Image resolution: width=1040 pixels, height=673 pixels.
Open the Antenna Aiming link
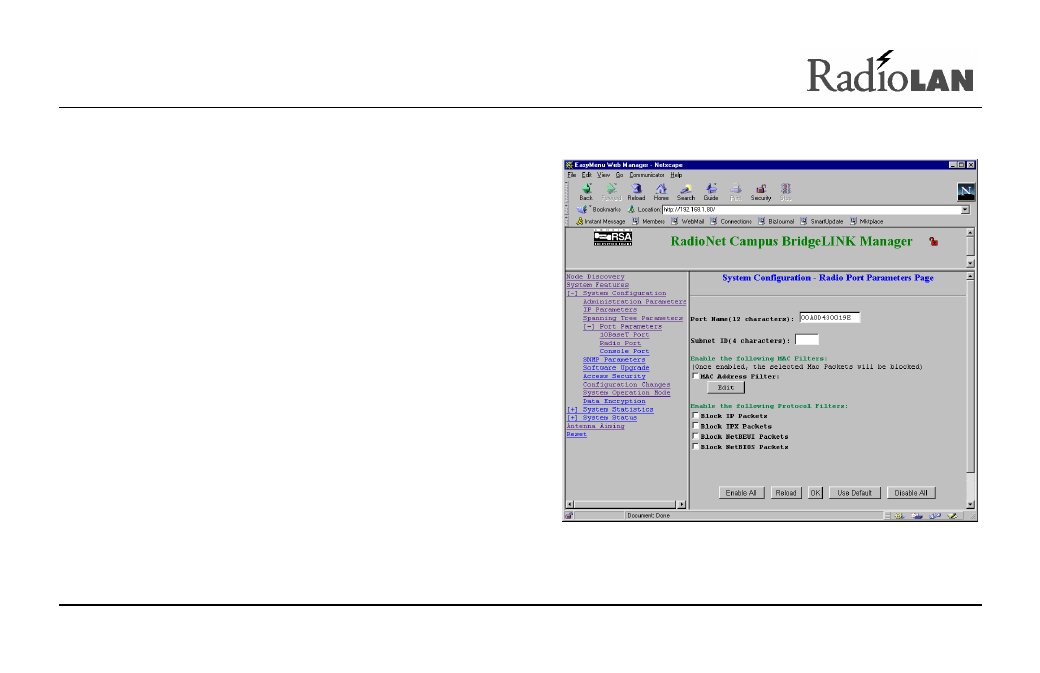pyautogui.click(x=595, y=426)
